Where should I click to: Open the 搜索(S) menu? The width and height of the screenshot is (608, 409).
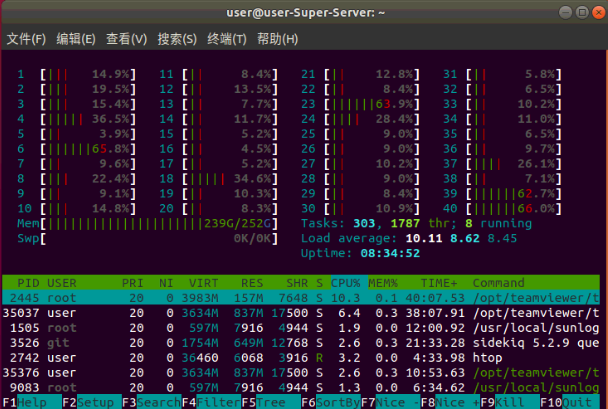(177, 39)
